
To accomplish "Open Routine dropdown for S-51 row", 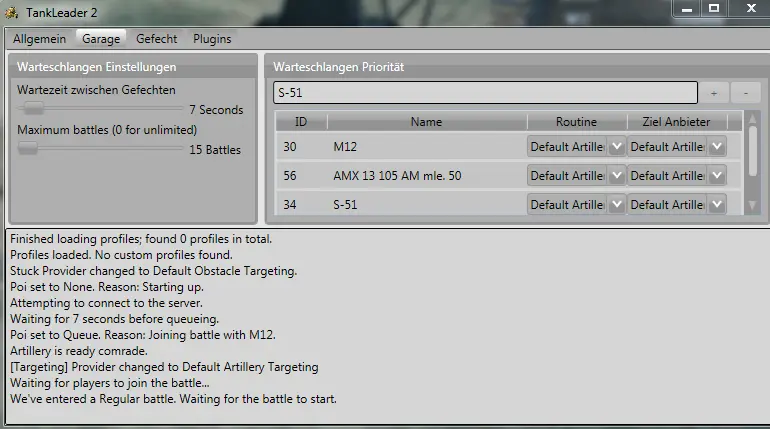I will tap(617, 204).
